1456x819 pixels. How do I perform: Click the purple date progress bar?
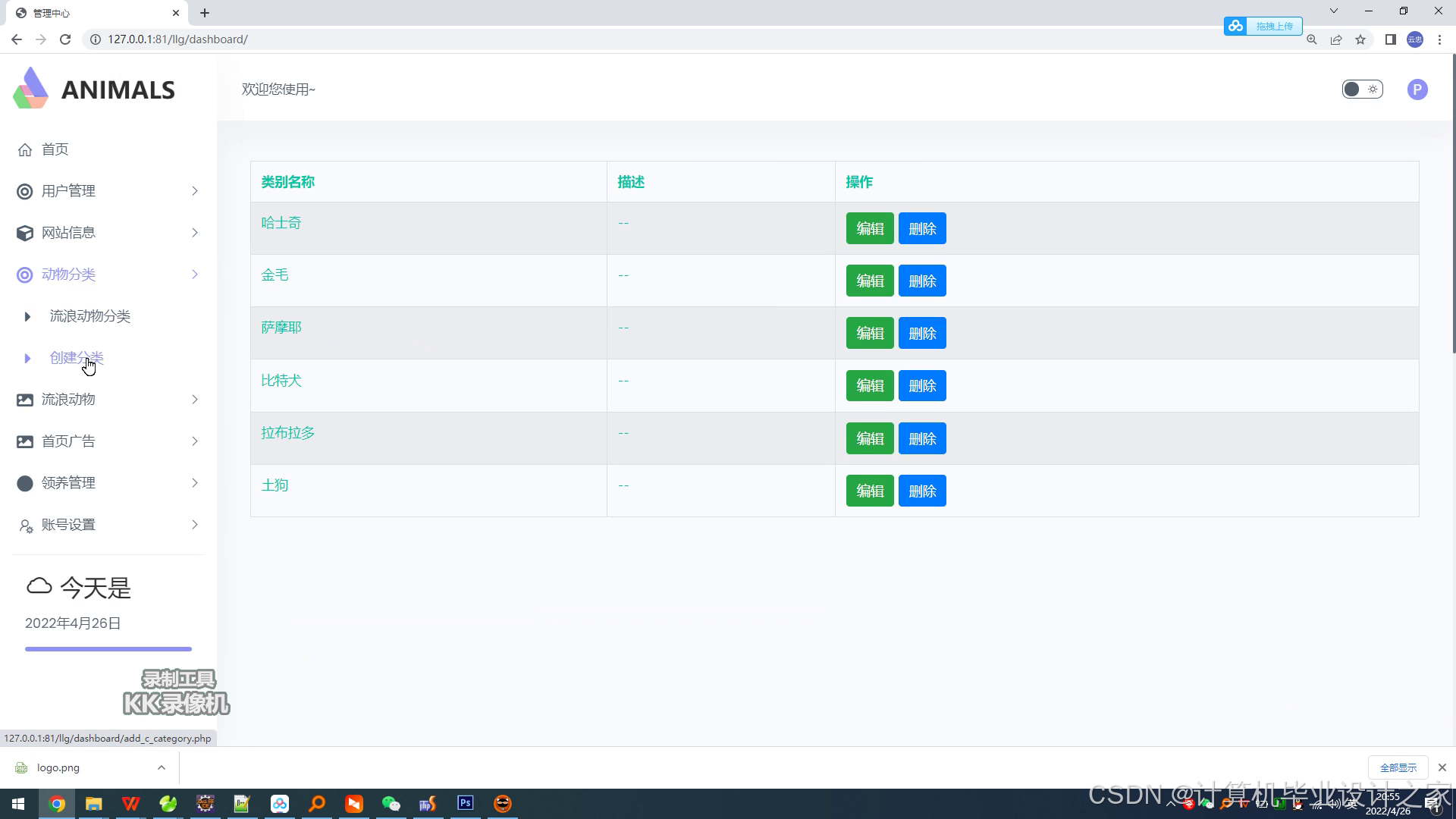click(x=108, y=649)
